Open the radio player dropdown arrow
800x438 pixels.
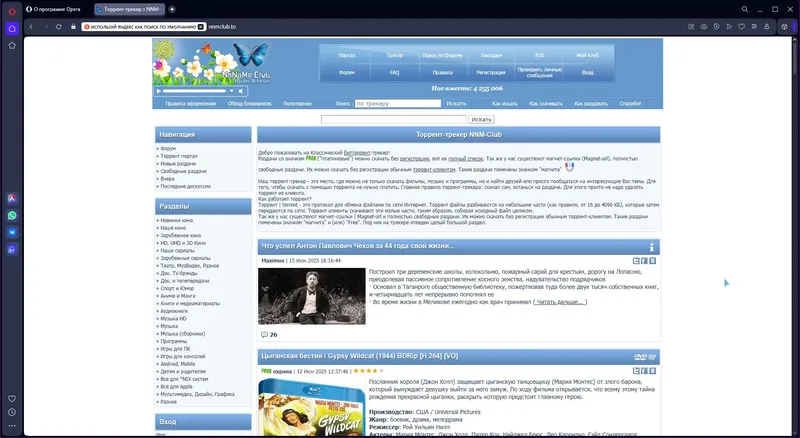point(232,91)
